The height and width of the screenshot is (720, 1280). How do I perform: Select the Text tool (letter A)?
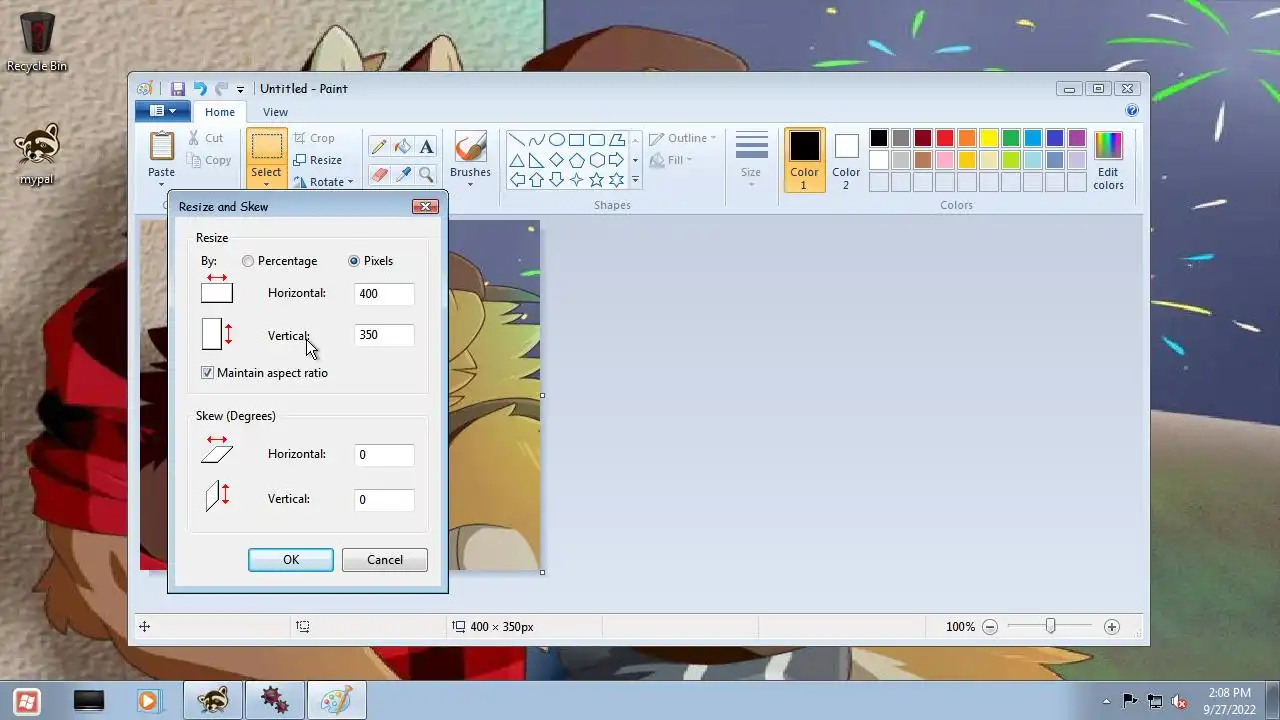point(426,147)
